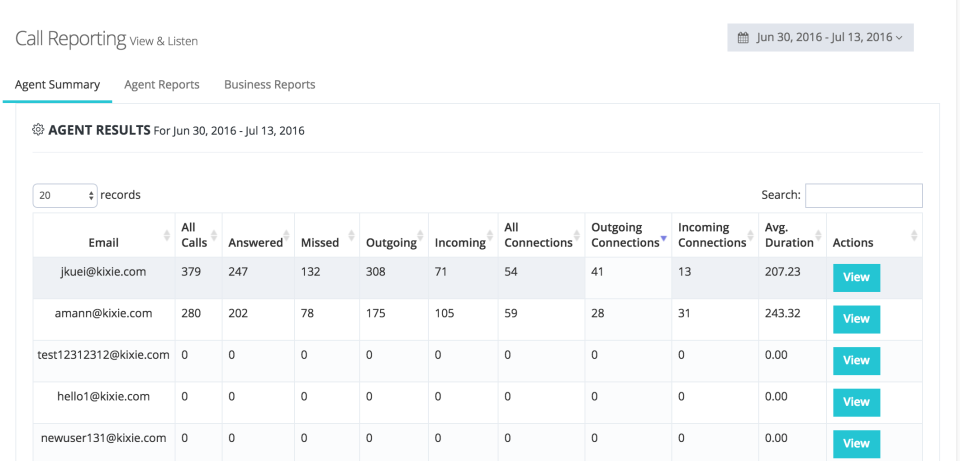This screenshot has width=960, height=461.
Task: Sort table by Email column arrows
Action: [x=166, y=236]
